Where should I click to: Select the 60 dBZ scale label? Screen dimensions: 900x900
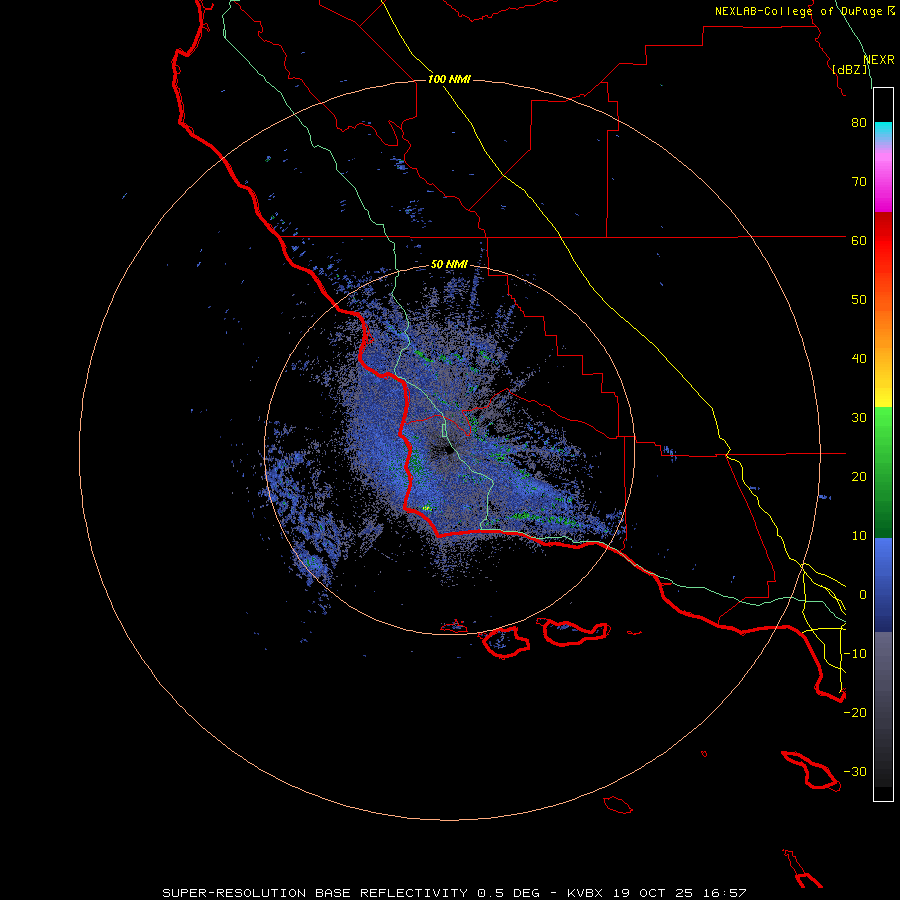859,241
